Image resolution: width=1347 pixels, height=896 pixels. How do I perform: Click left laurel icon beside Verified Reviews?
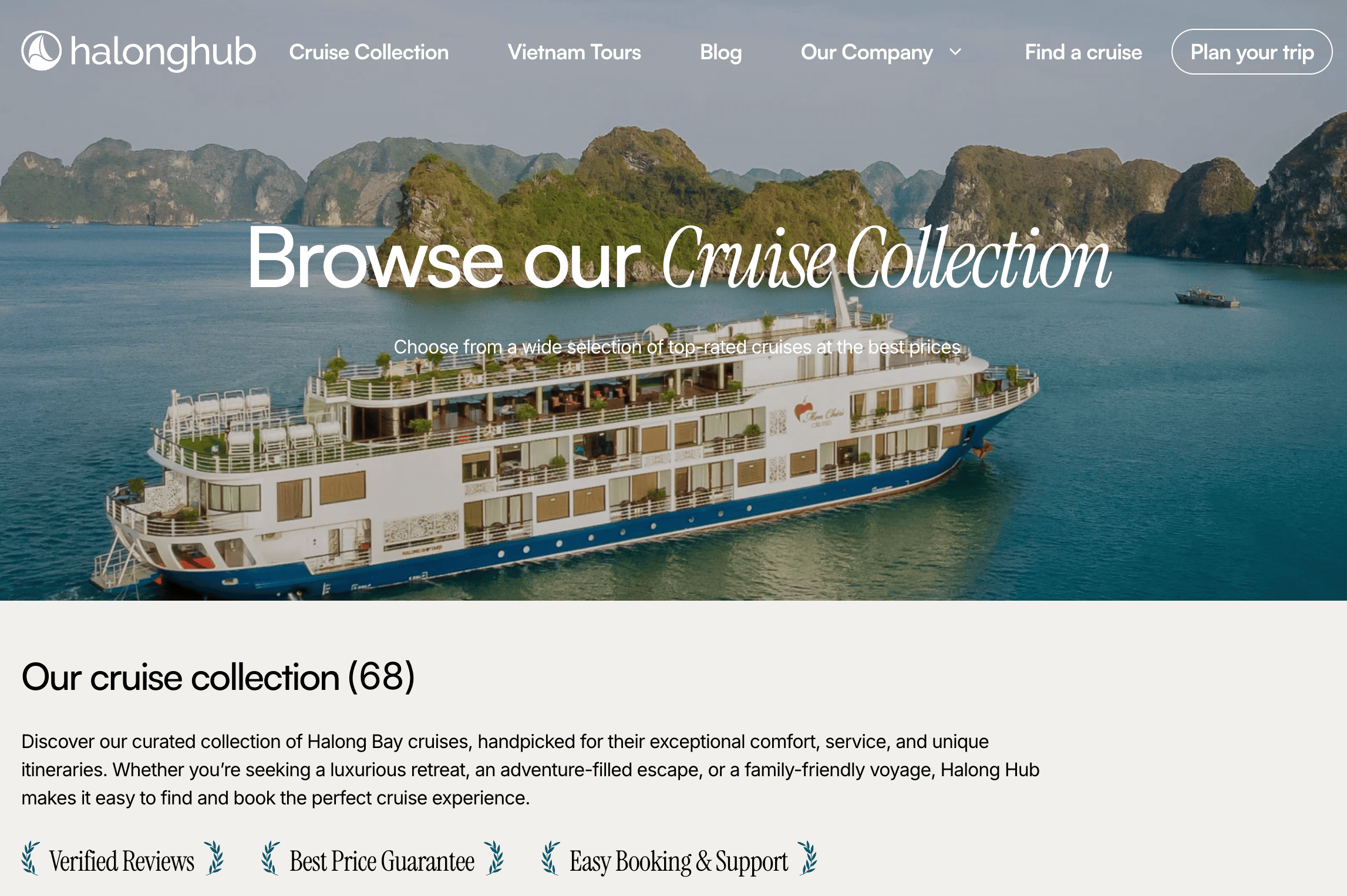tap(31, 858)
